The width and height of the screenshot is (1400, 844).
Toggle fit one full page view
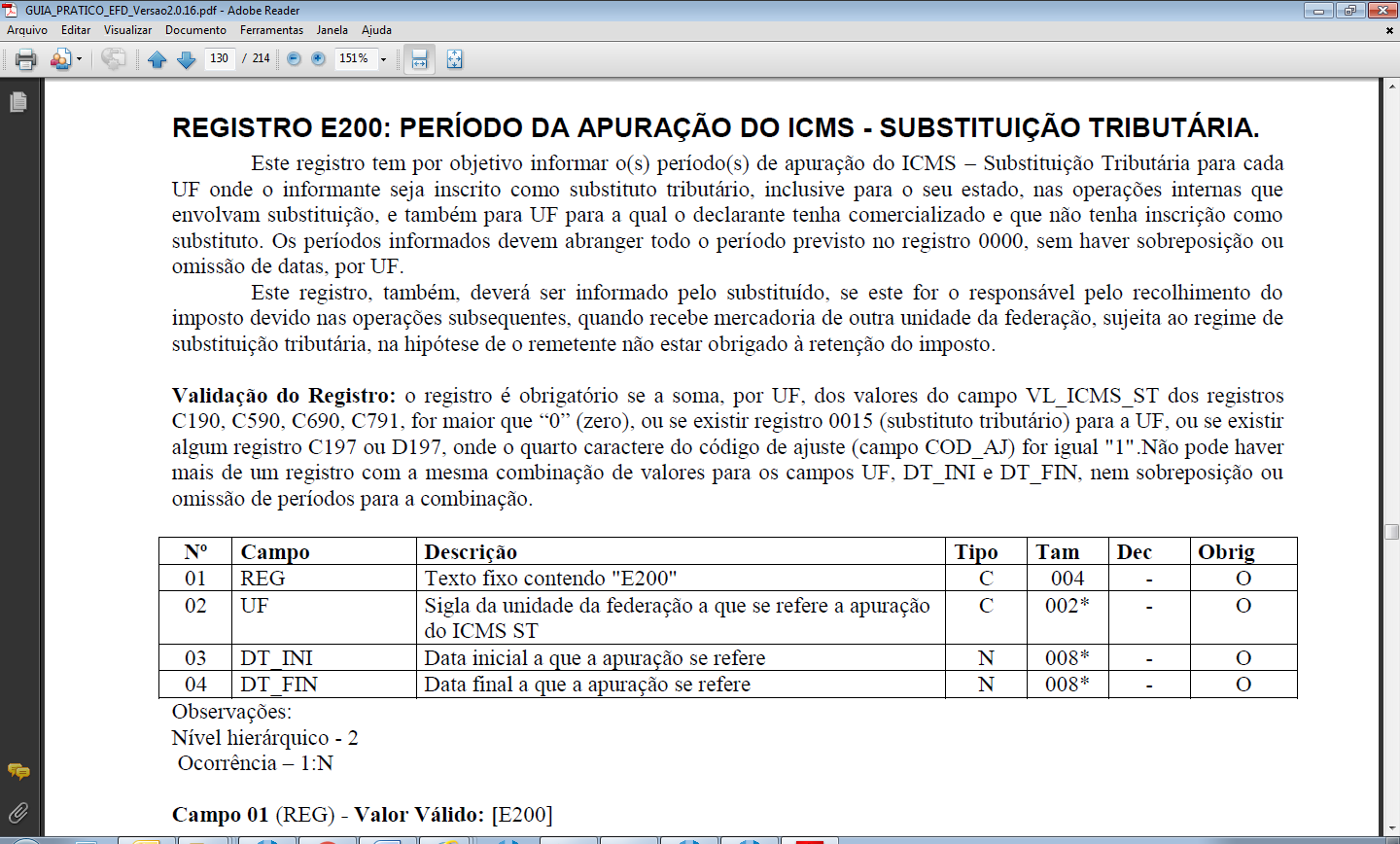pos(454,59)
